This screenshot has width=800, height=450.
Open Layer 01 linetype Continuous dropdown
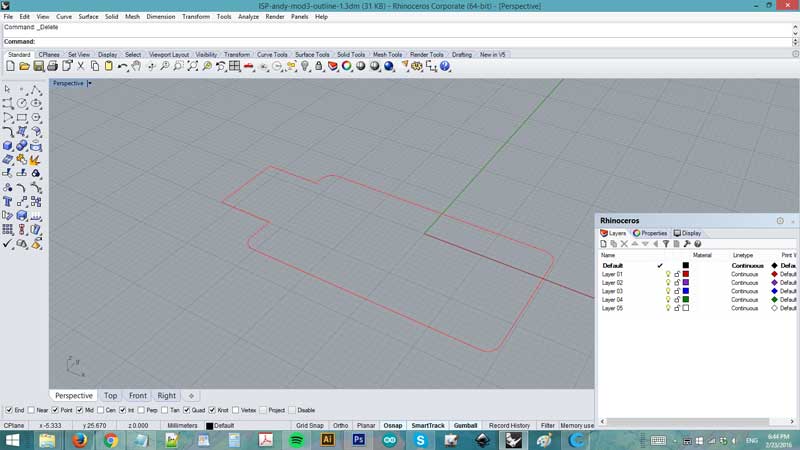(744, 274)
